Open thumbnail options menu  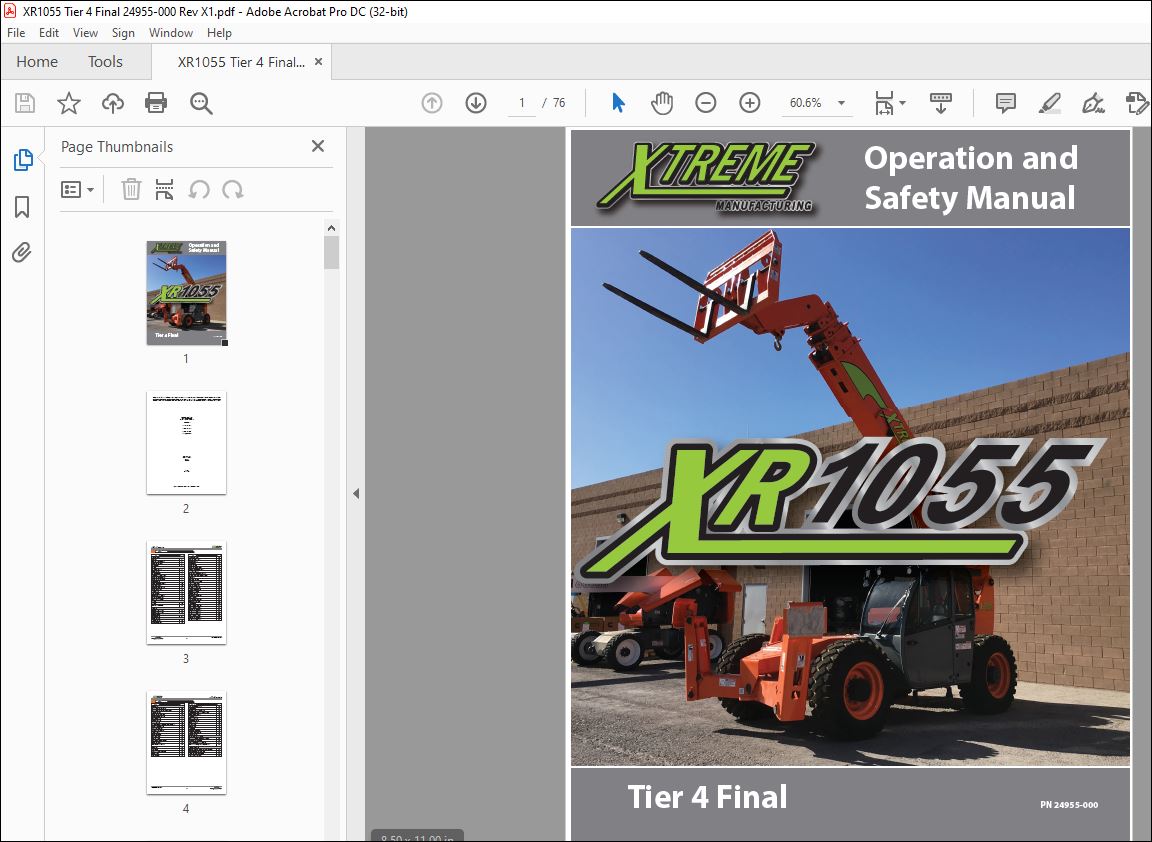(x=77, y=190)
